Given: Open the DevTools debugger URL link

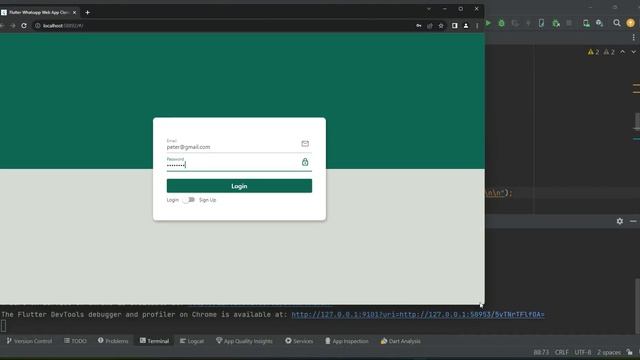Looking at the screenshot, I should (x=418, y=315).
